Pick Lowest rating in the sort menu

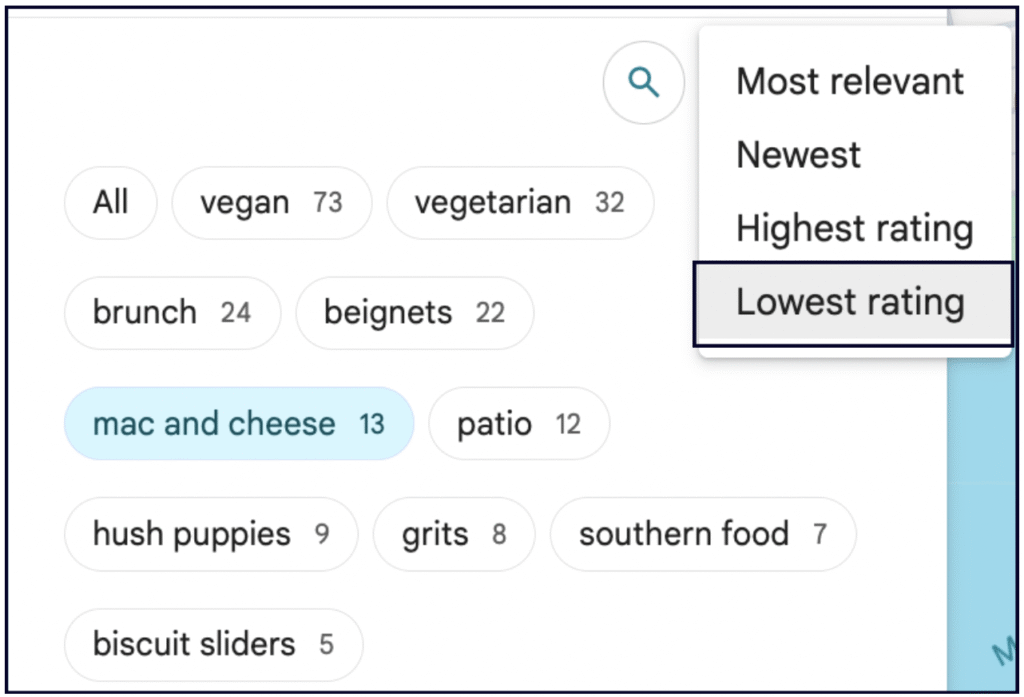click(851, 302)
